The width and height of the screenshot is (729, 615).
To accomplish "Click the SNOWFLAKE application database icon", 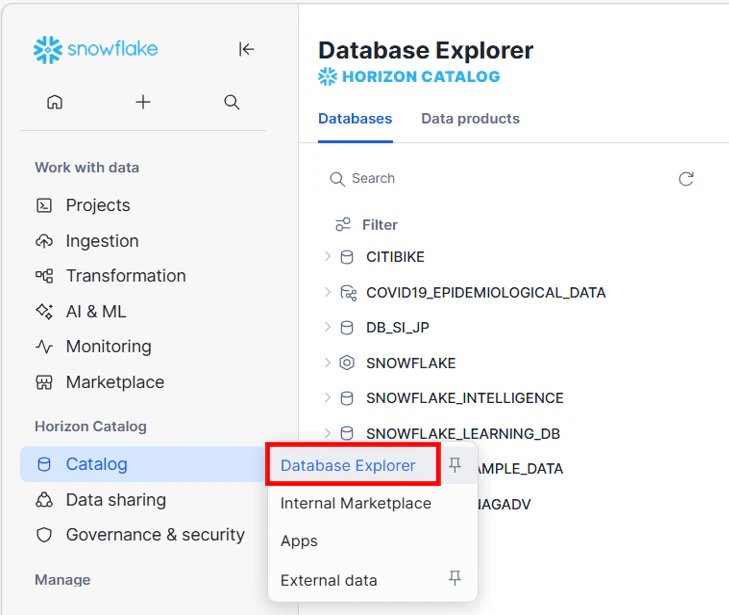I will (347, 363).
